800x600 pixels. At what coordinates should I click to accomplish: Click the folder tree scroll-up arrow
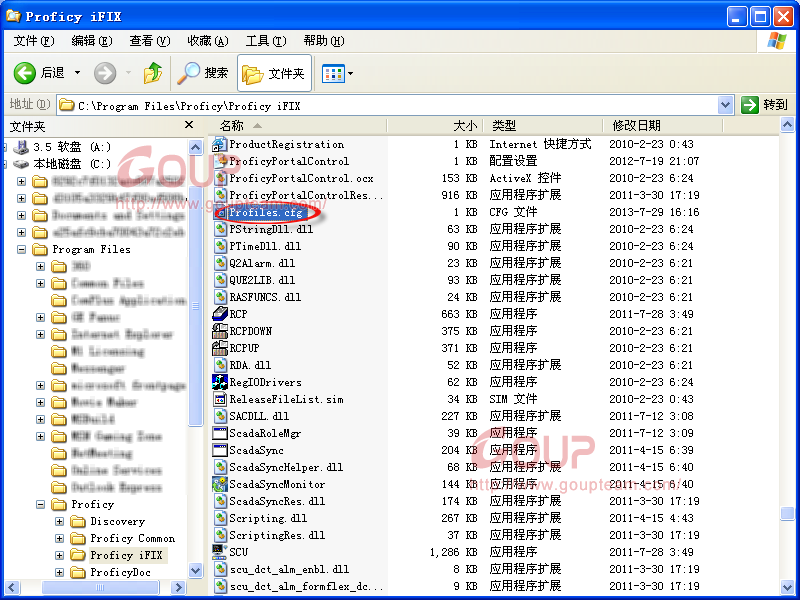coord(195,147)
